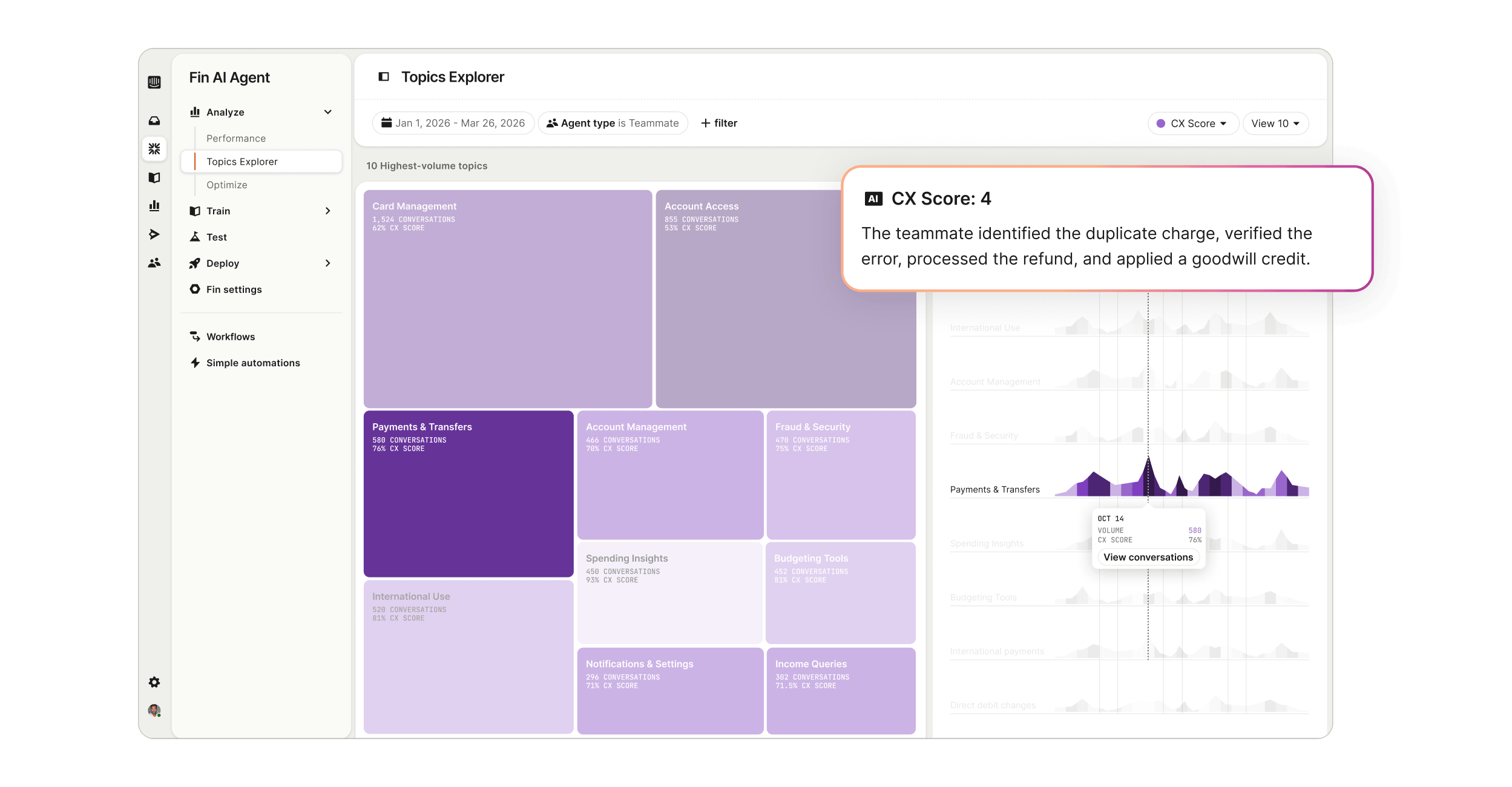
Task: Switch to the Performance page
Action: click(236, 138)
